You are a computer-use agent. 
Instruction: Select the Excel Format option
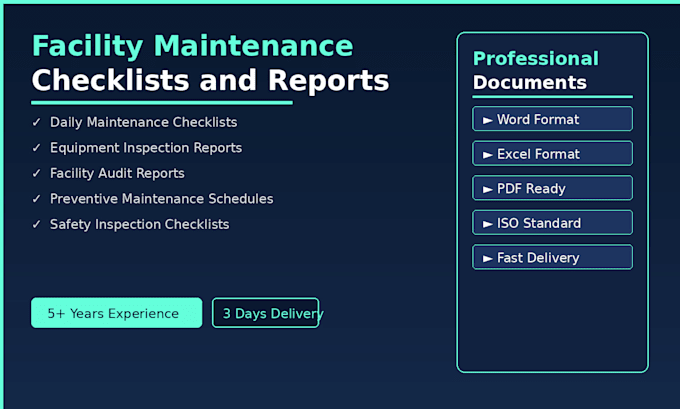(552, 154)
